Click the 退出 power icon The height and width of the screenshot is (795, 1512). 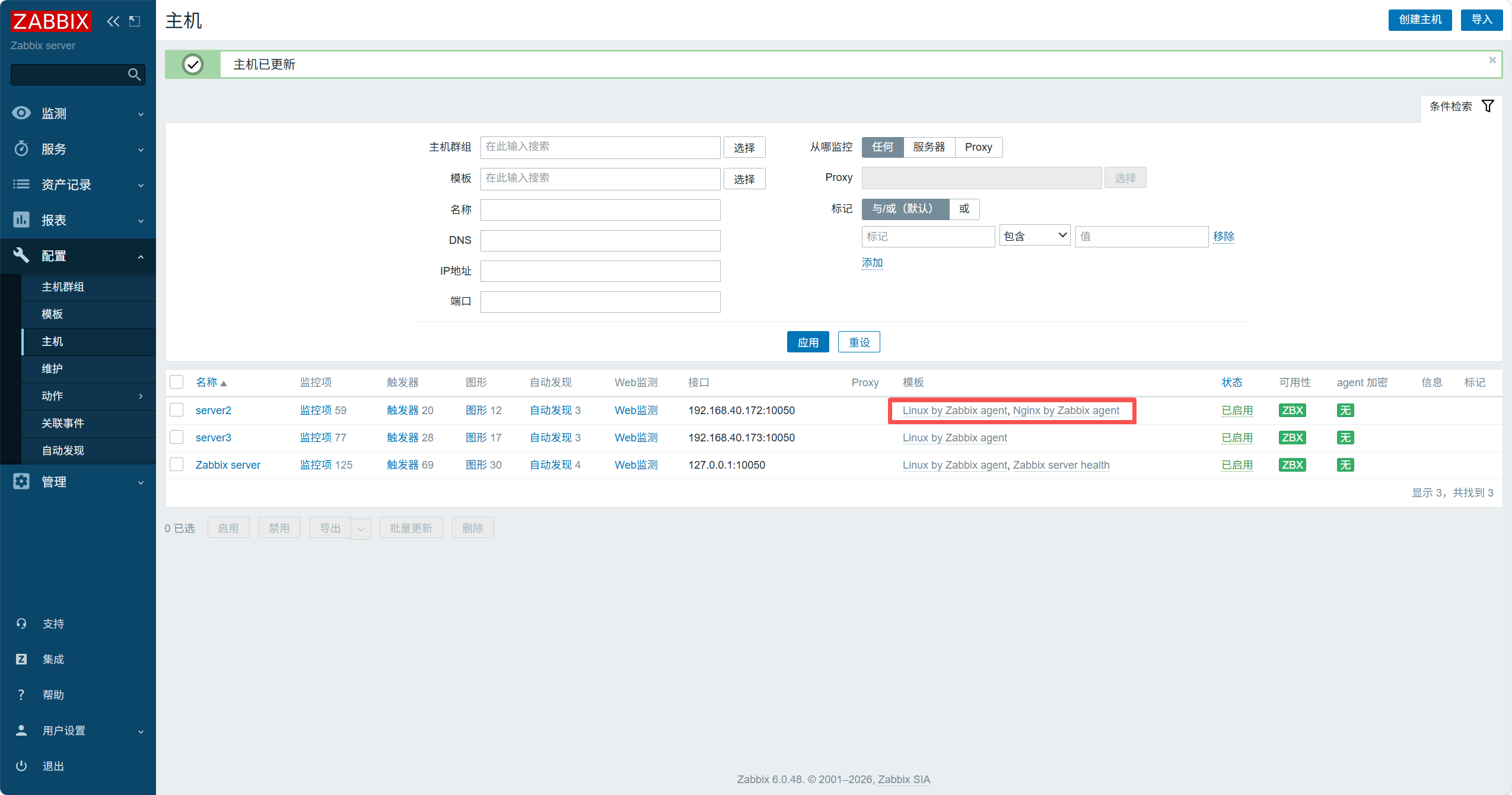coord(21,766)
